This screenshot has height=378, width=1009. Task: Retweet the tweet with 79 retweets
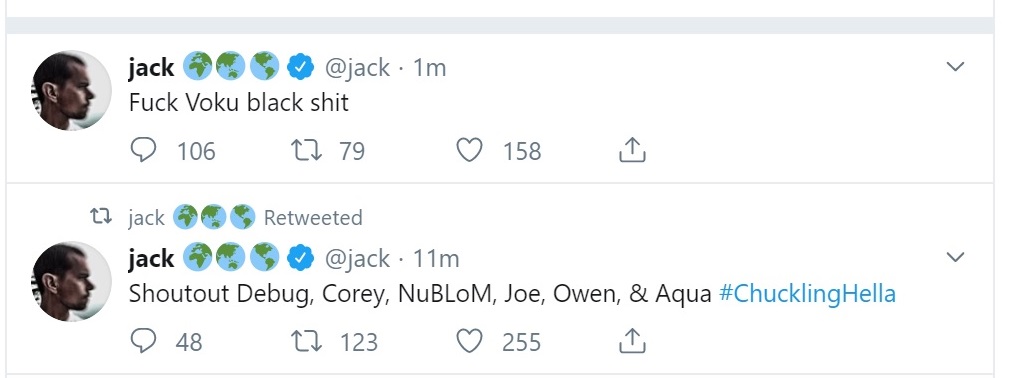pos(306,151)
